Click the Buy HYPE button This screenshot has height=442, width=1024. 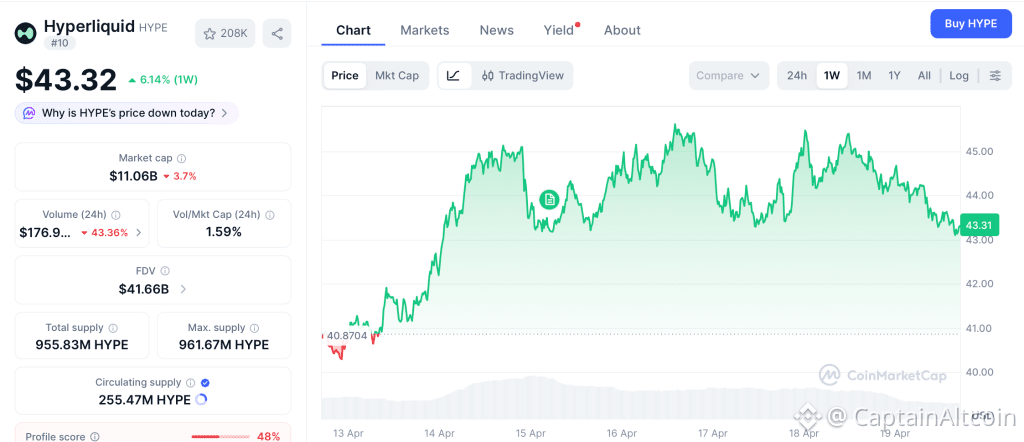click(970, 24)
